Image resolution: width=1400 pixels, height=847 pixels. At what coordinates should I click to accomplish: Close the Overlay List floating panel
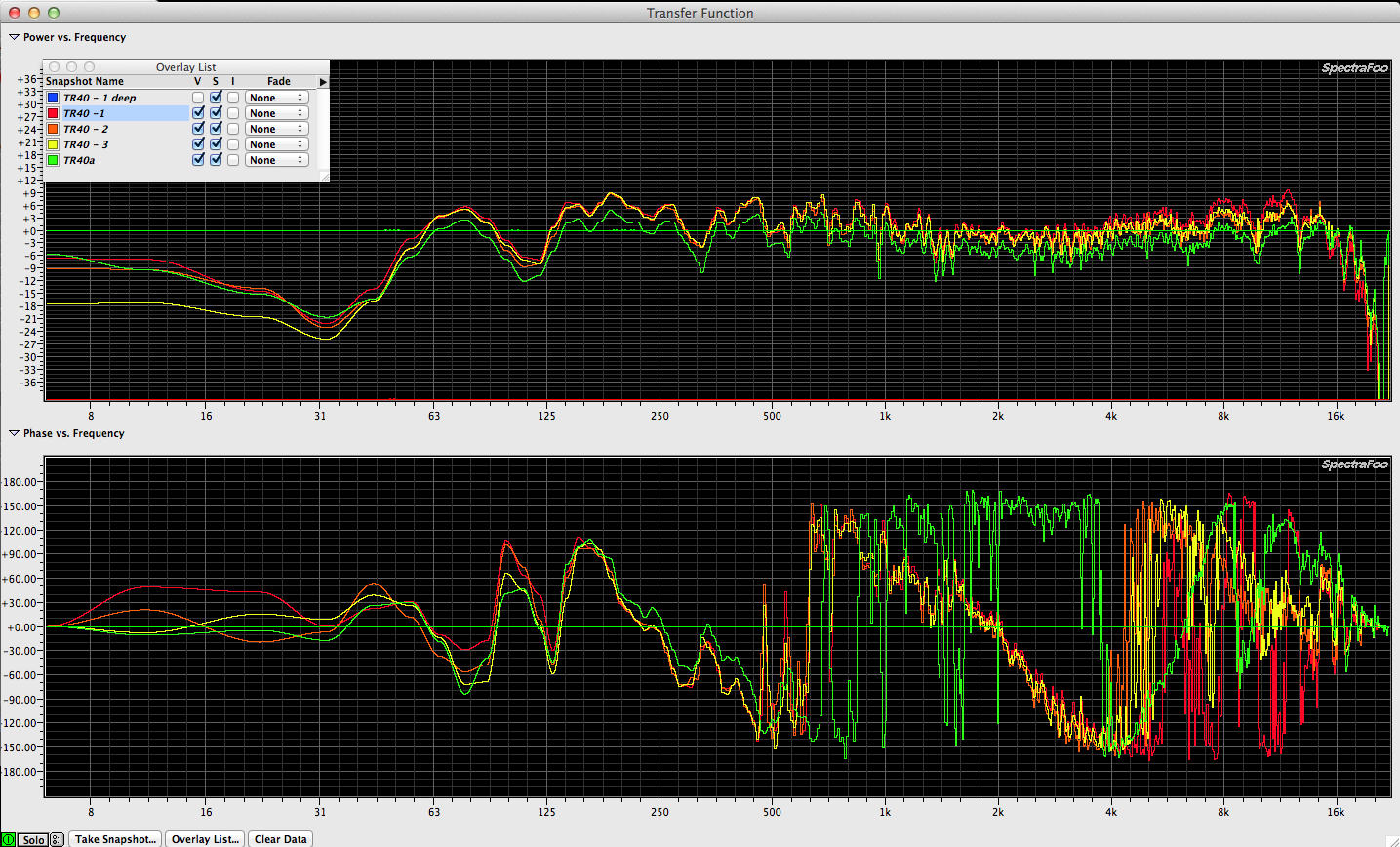(55, 67)
